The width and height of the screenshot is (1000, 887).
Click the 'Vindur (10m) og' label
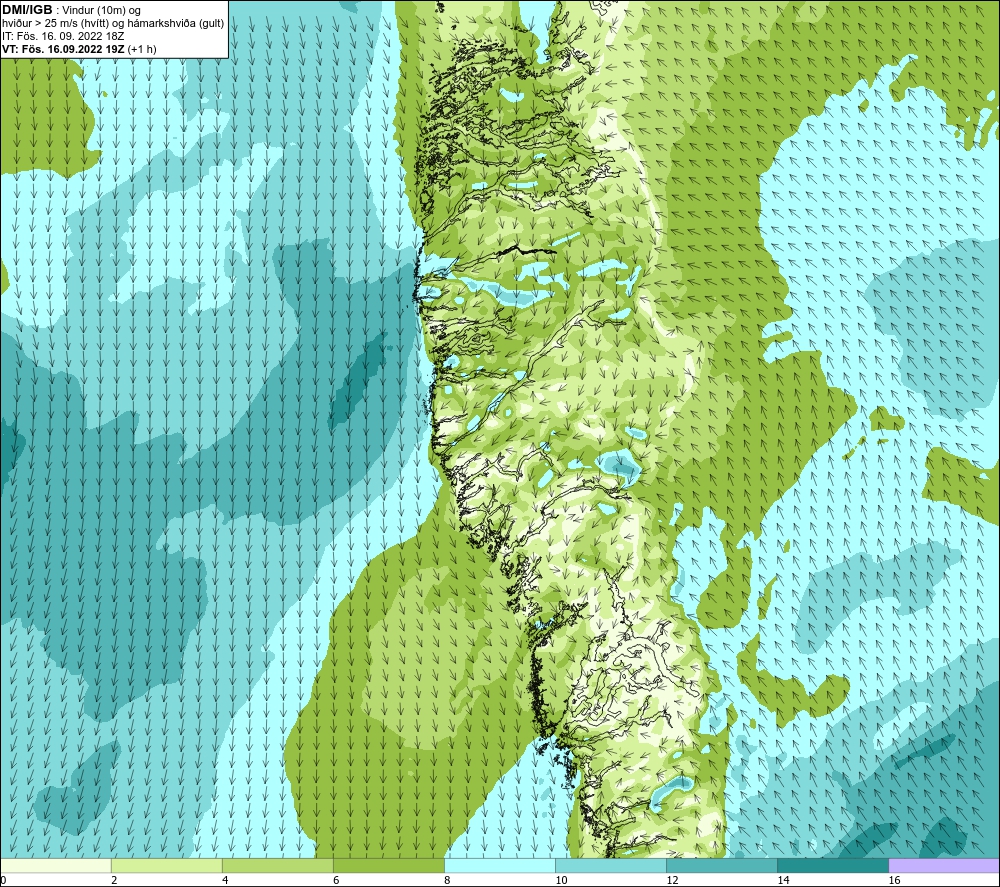click(x=101, y=11)
